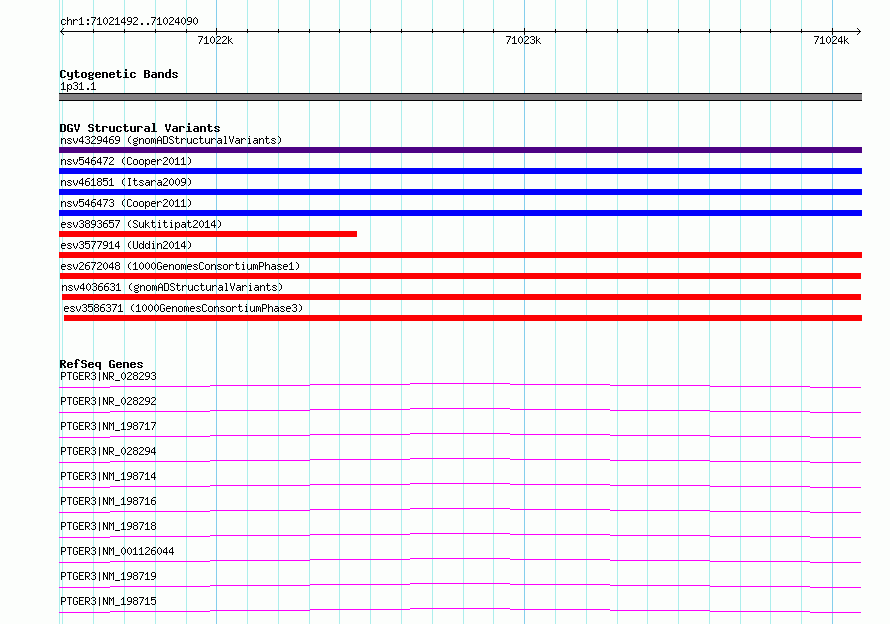Image resolution: width=890 pixels, height=624 pixels.
Task: Open variant esv2672048 (1000GenomesConsortiumPhase1) label
Action: (180, 266)
